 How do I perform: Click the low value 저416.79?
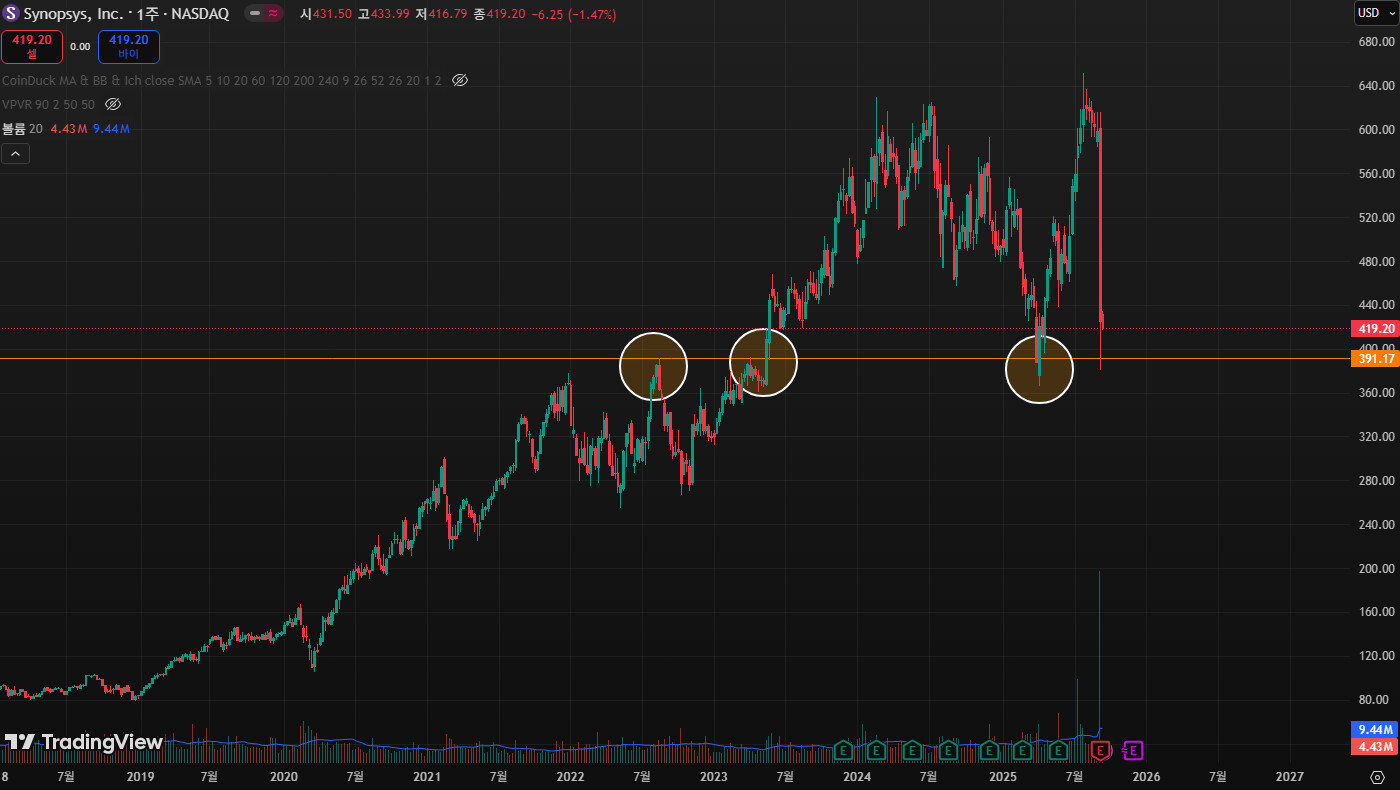(442, 14)
